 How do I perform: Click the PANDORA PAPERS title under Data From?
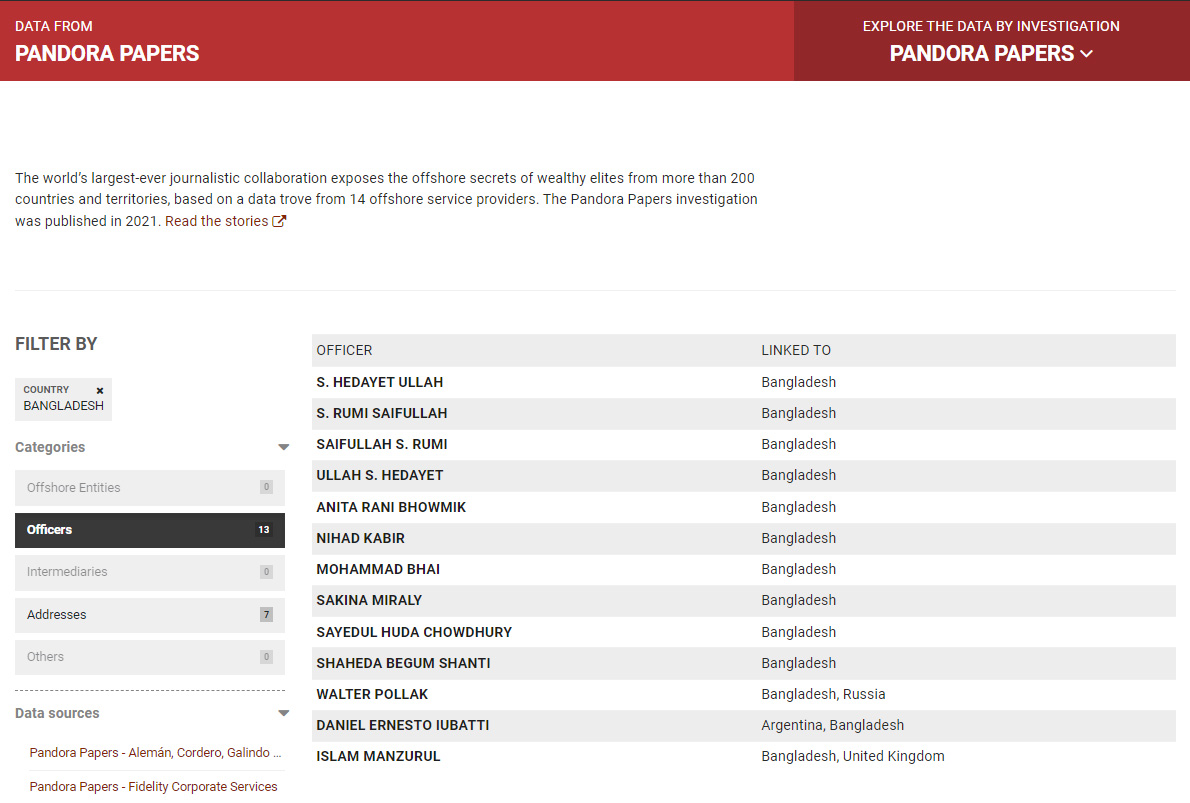click(107, 53)
